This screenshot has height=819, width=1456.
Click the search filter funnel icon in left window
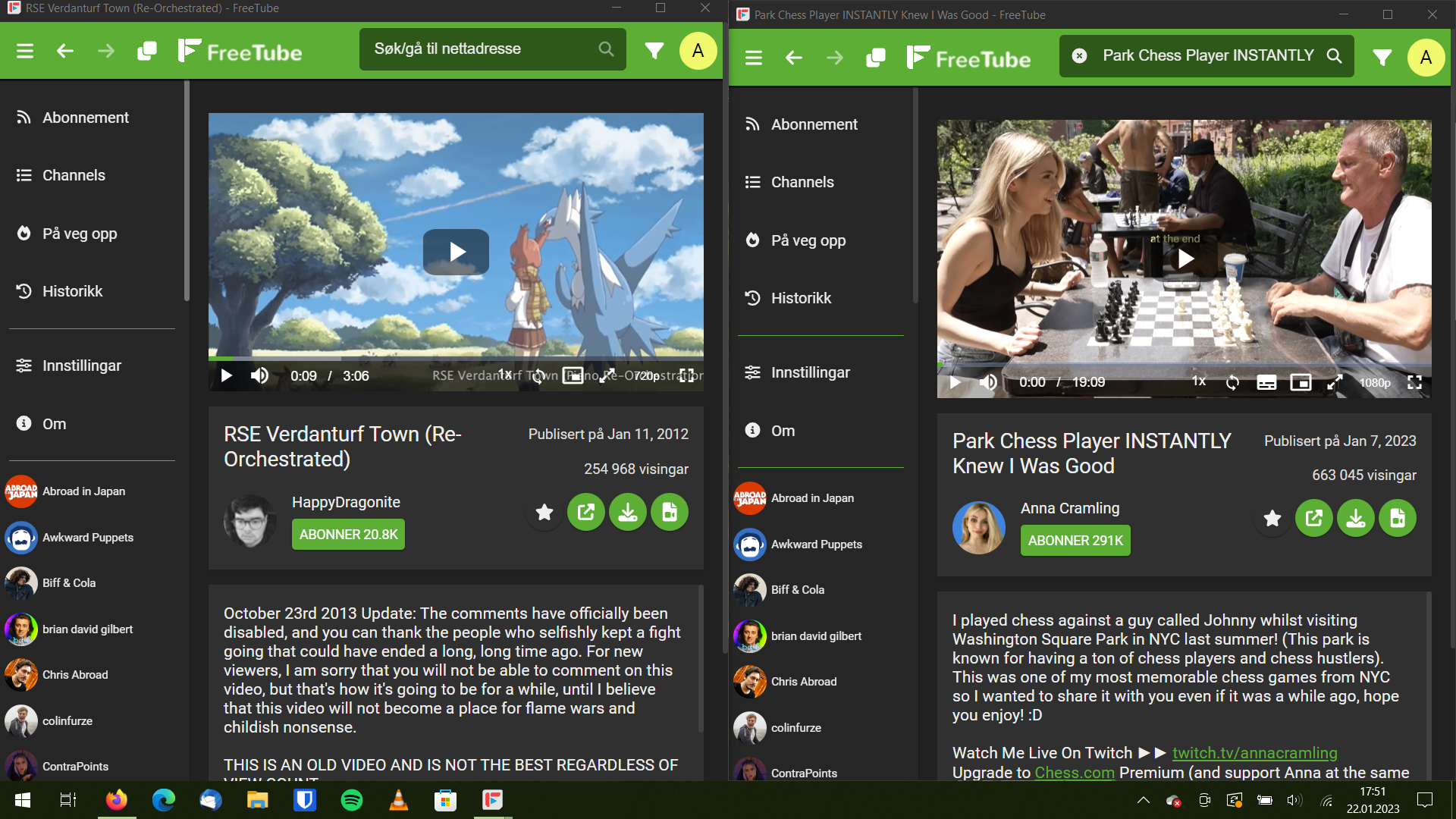654,51
